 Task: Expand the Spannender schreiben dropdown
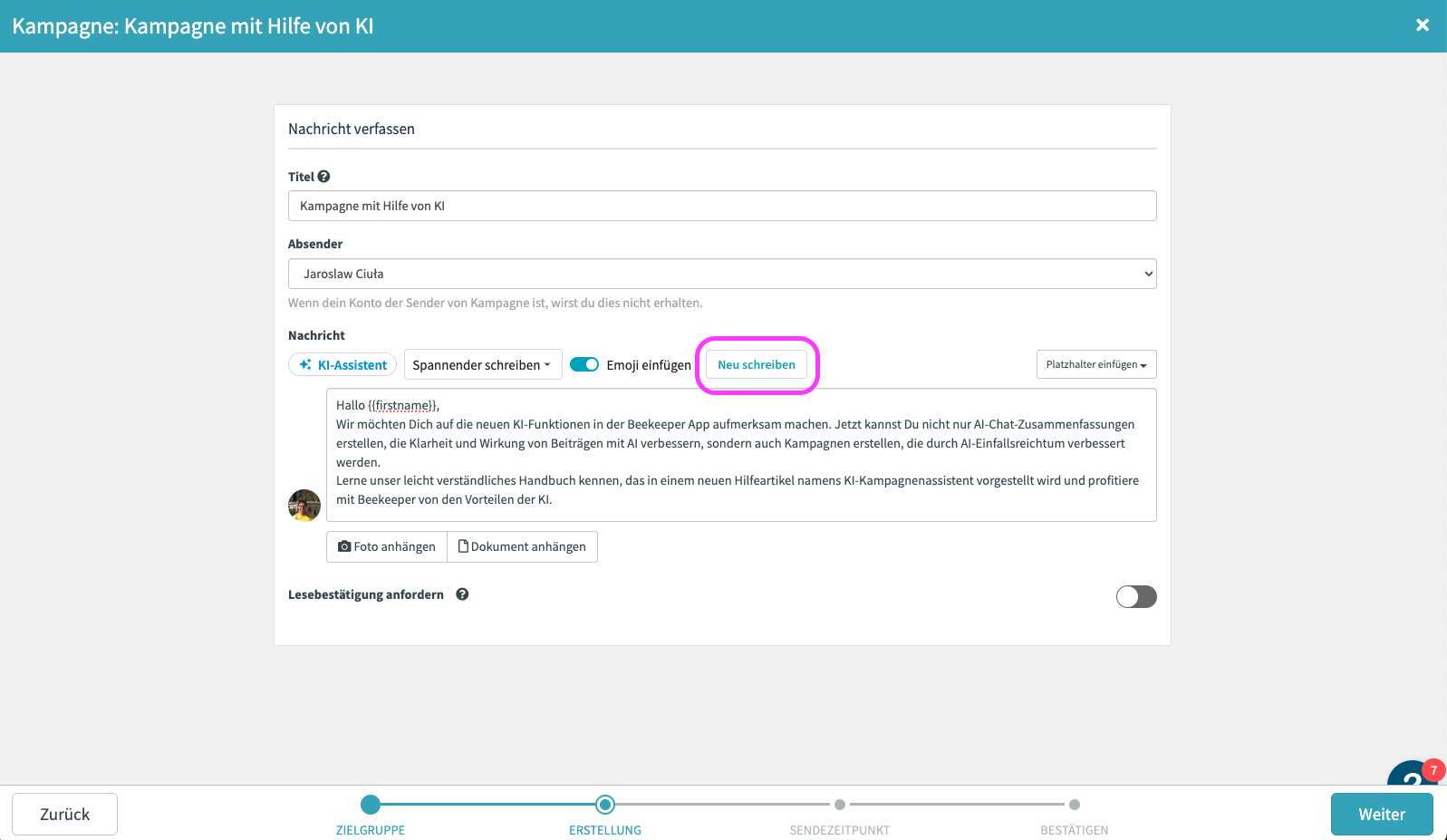point(482,365)
